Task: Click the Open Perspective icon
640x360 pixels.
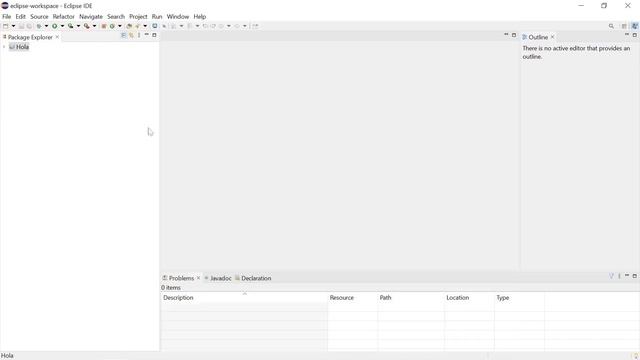Action: 624,26
